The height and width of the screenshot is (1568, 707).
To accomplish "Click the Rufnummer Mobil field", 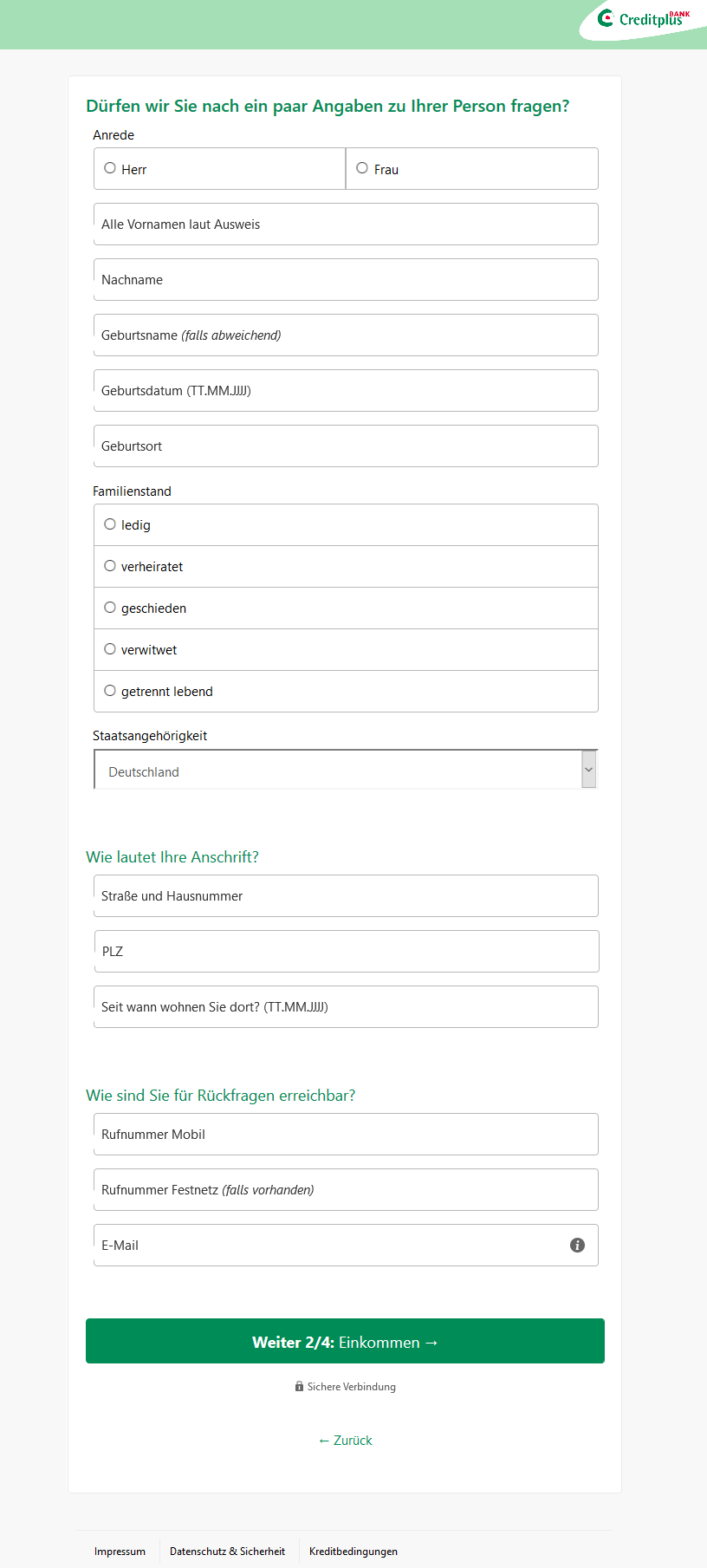I will tap(346, 1134).
